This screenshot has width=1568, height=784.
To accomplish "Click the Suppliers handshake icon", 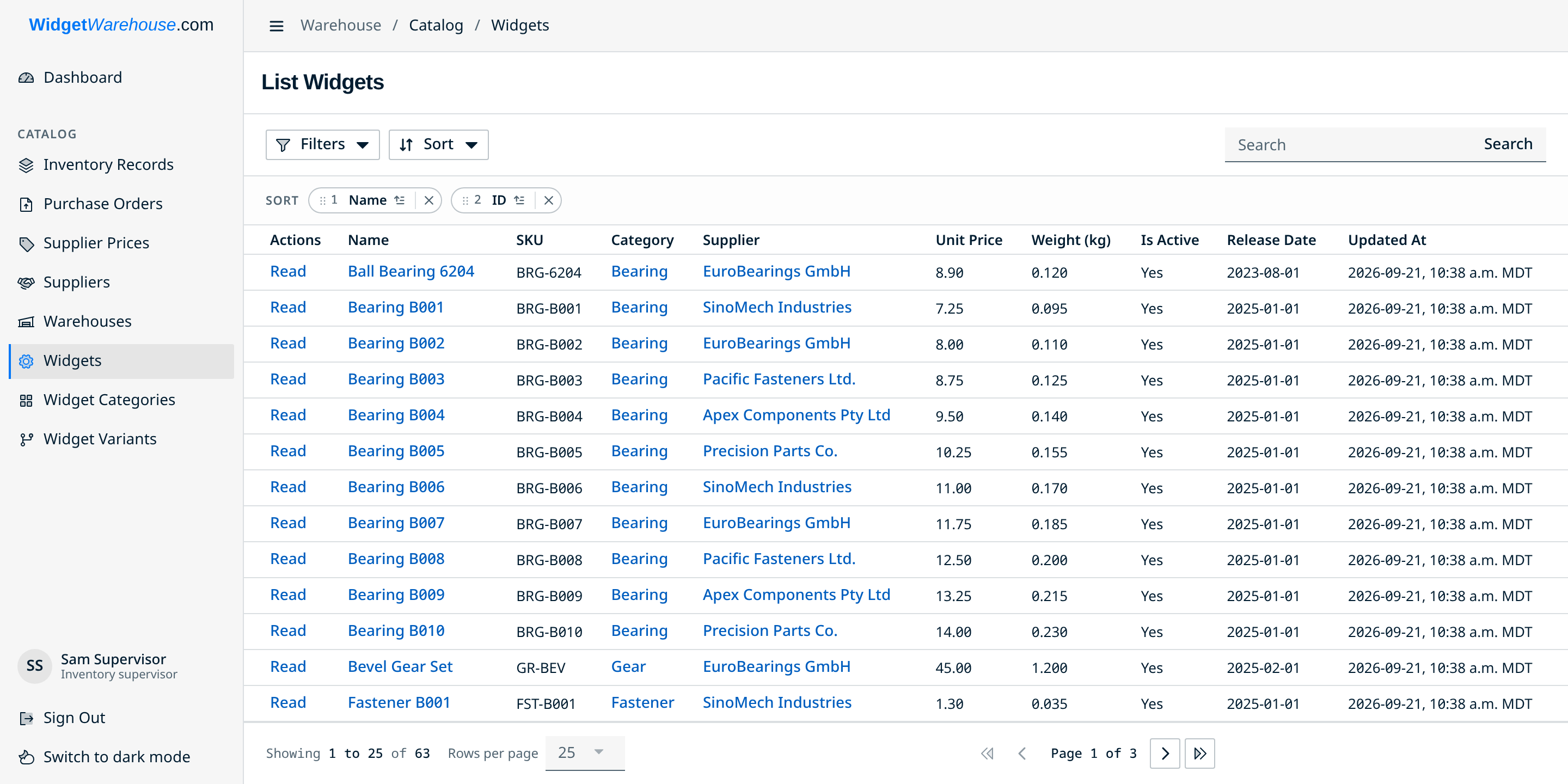I will tap(26, 283).
